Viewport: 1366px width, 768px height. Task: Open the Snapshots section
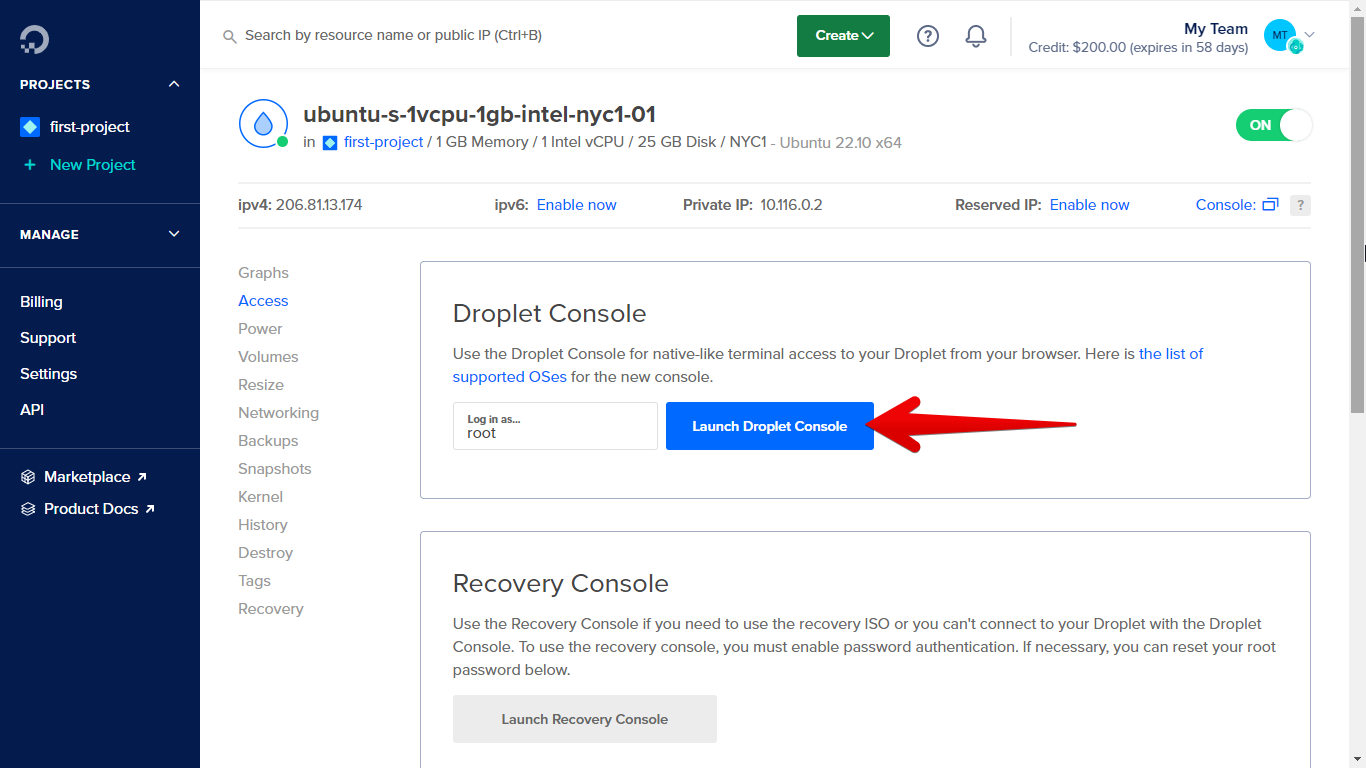pyautogui.click(x=274, y=468)
